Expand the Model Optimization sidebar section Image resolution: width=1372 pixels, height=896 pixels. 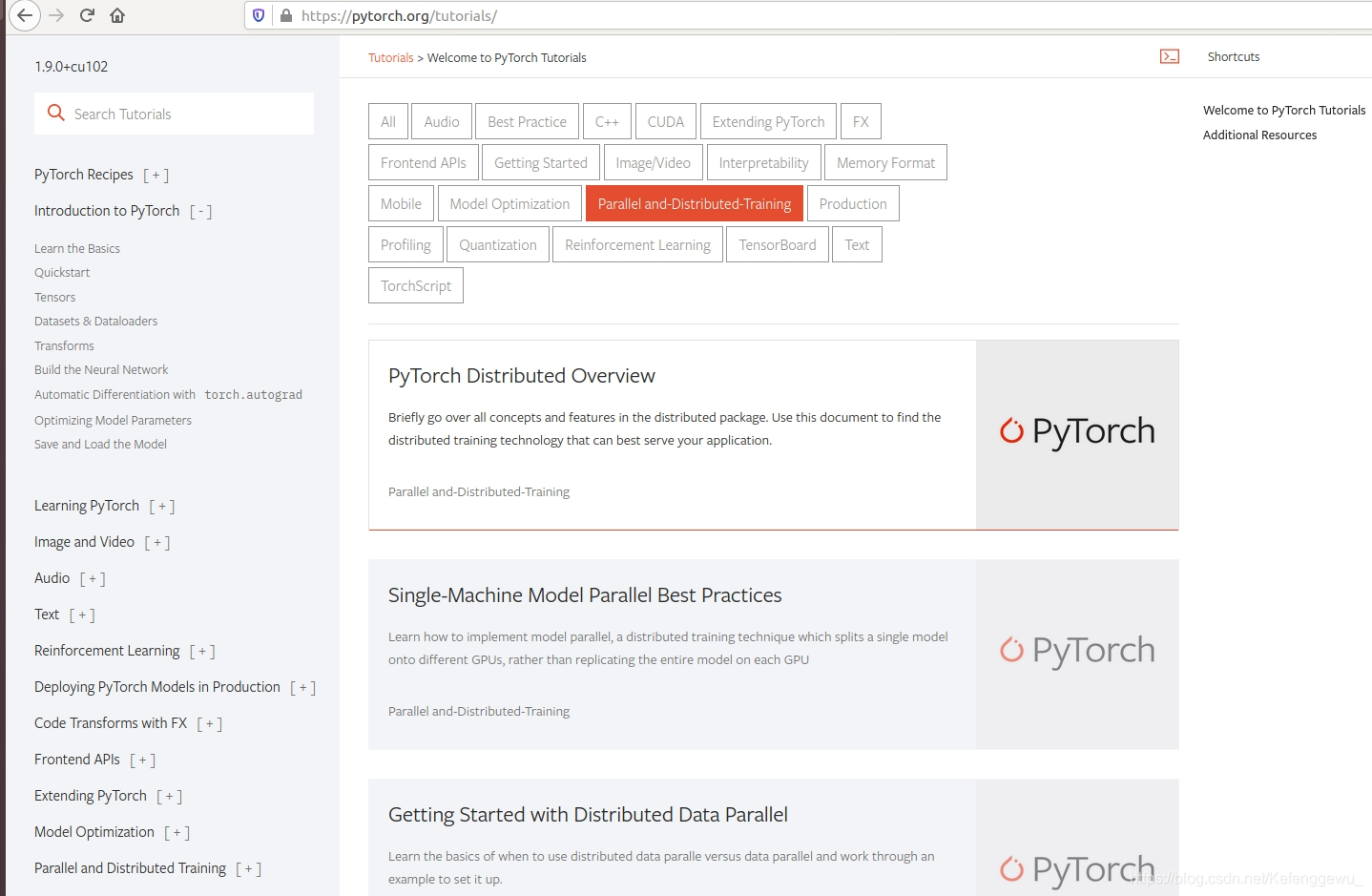click(x=177, y=833)
